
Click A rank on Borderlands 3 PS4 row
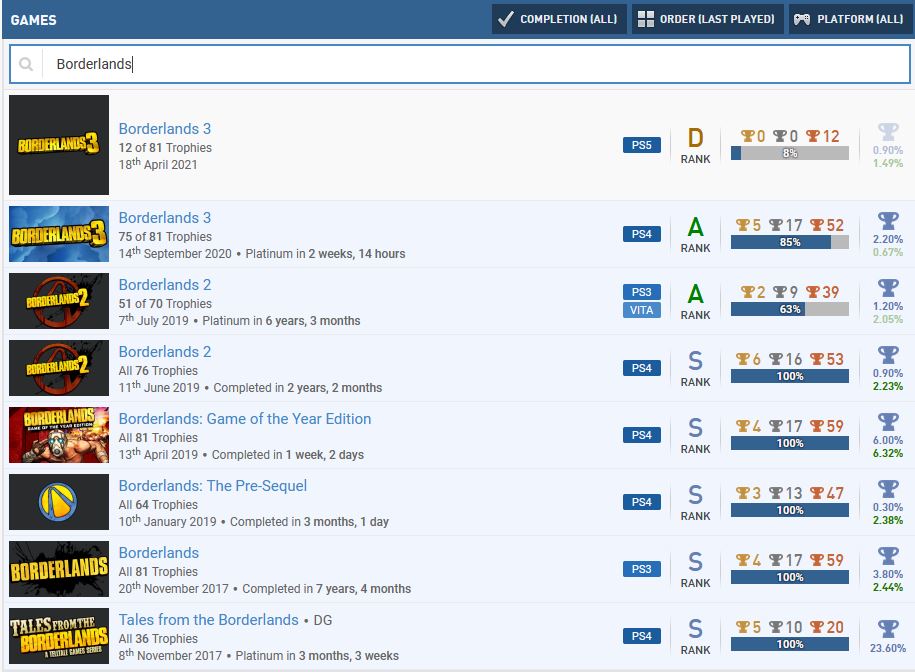point(695,228)
